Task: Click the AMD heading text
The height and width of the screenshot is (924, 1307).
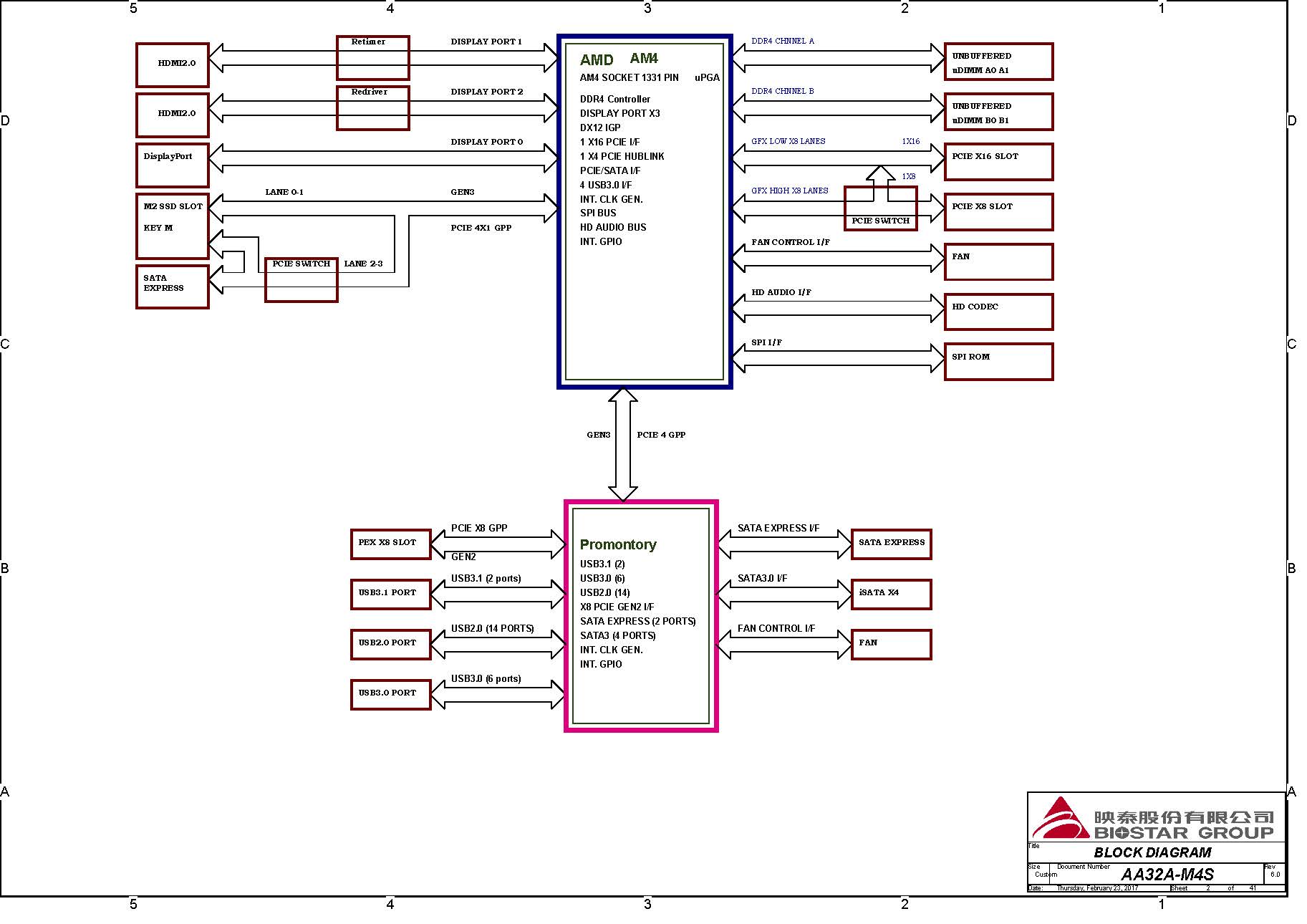Action: 597,60
